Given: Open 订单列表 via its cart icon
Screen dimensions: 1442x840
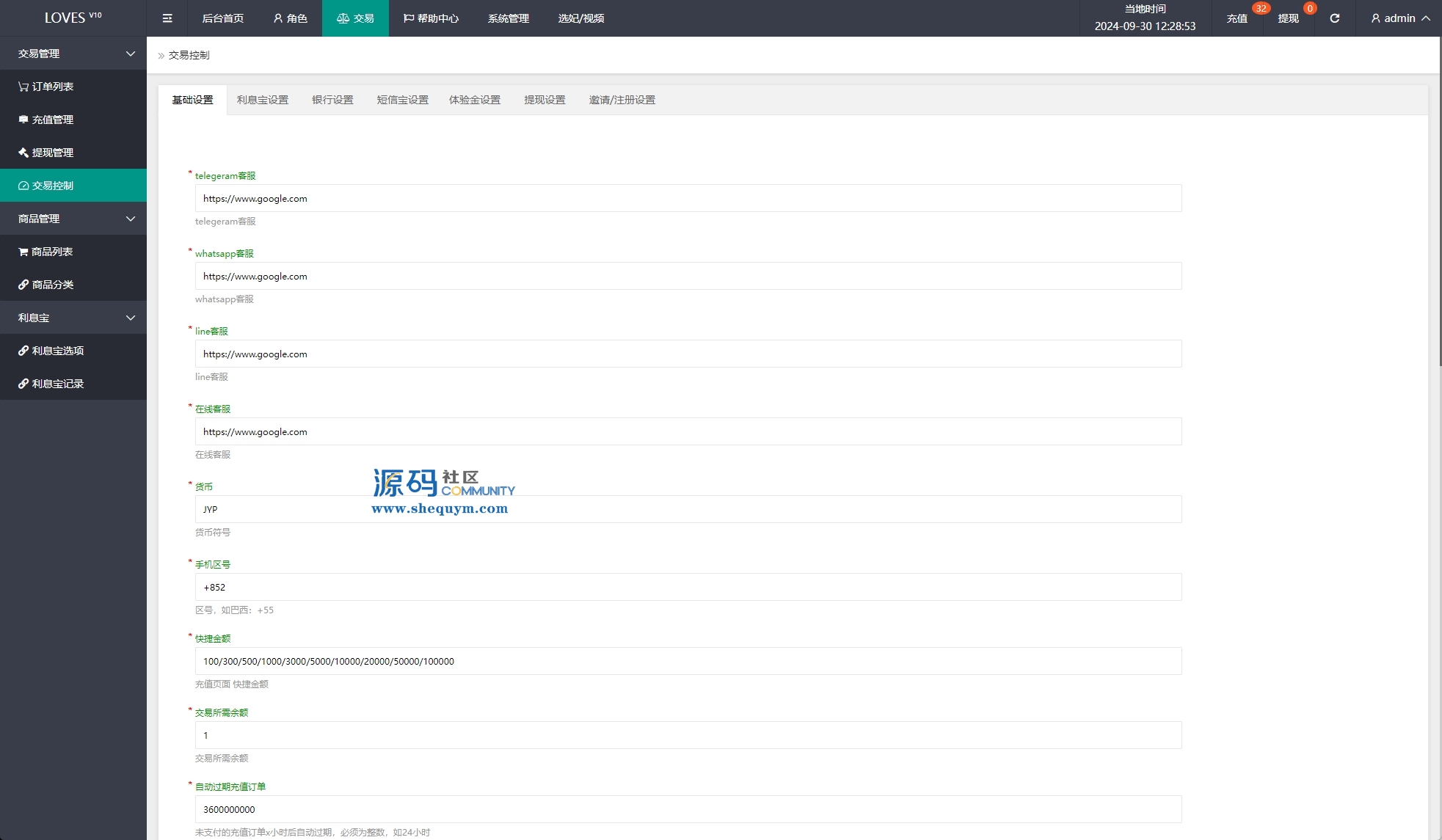Looking at the screenshot, I should 23,87.
